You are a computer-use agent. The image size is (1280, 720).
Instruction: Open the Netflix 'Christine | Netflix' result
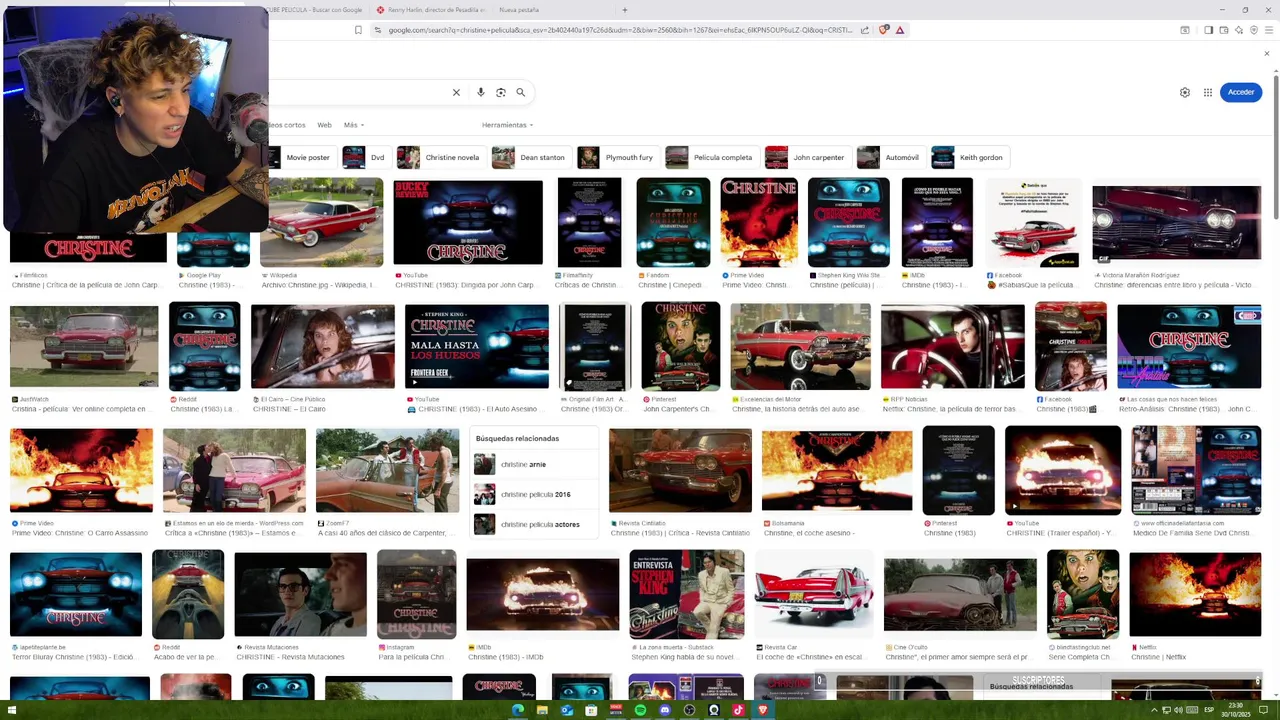(1195, 606)
